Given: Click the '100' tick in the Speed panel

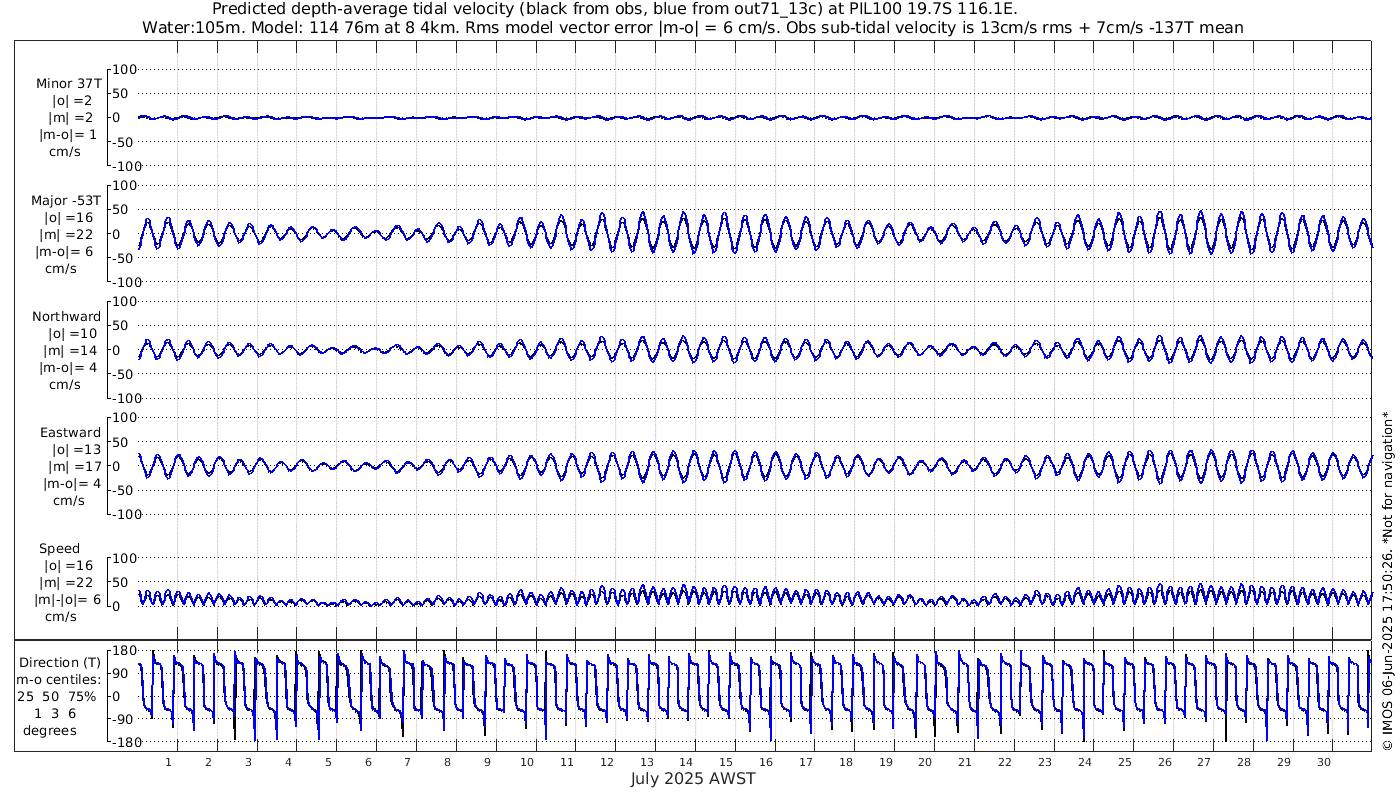Looking at the screenshot, I should [124, 558].
